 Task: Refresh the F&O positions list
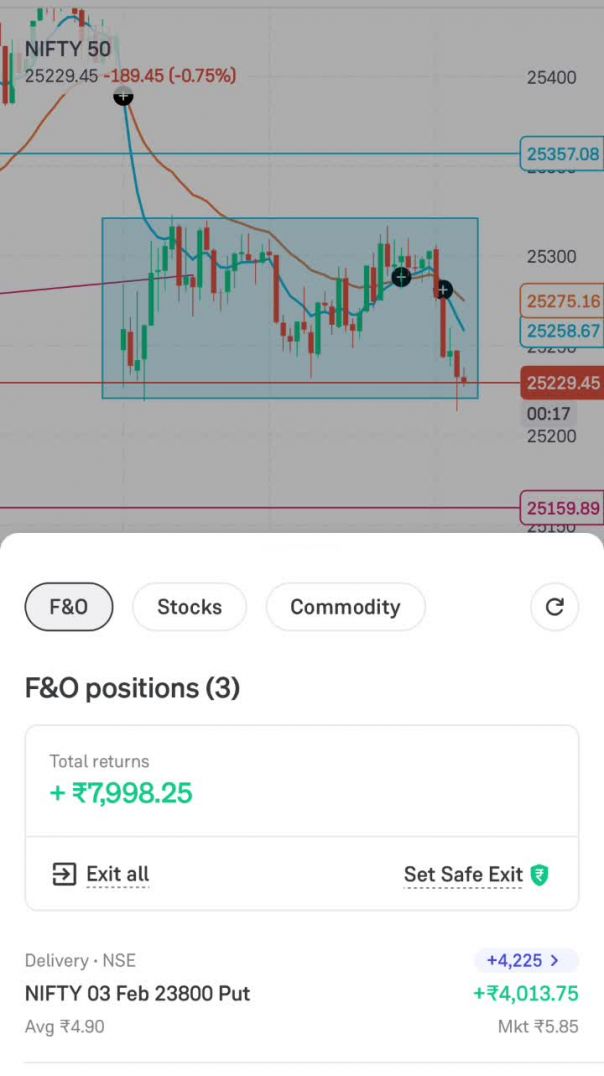[x=554, y=606]
